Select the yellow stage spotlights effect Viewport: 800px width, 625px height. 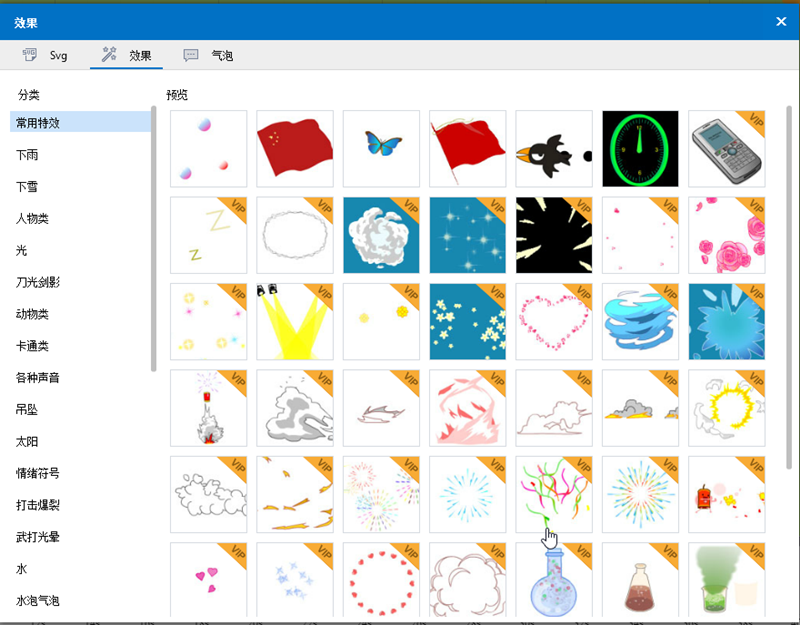click(295, 321)
